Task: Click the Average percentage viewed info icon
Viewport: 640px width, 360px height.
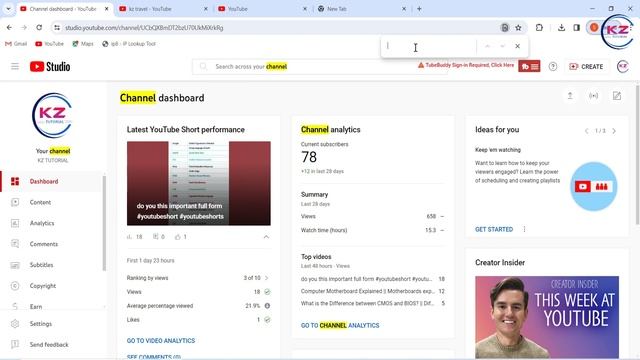Action: 267,306
